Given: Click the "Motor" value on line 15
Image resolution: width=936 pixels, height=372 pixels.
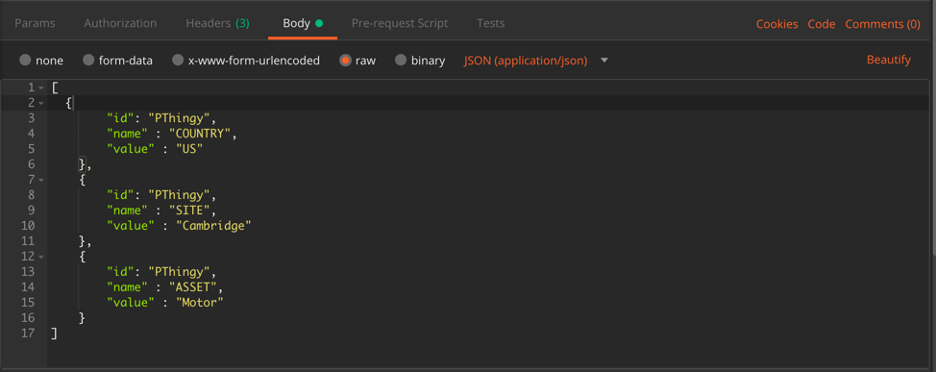Looking at the screenshot, I should coord(200,303).
